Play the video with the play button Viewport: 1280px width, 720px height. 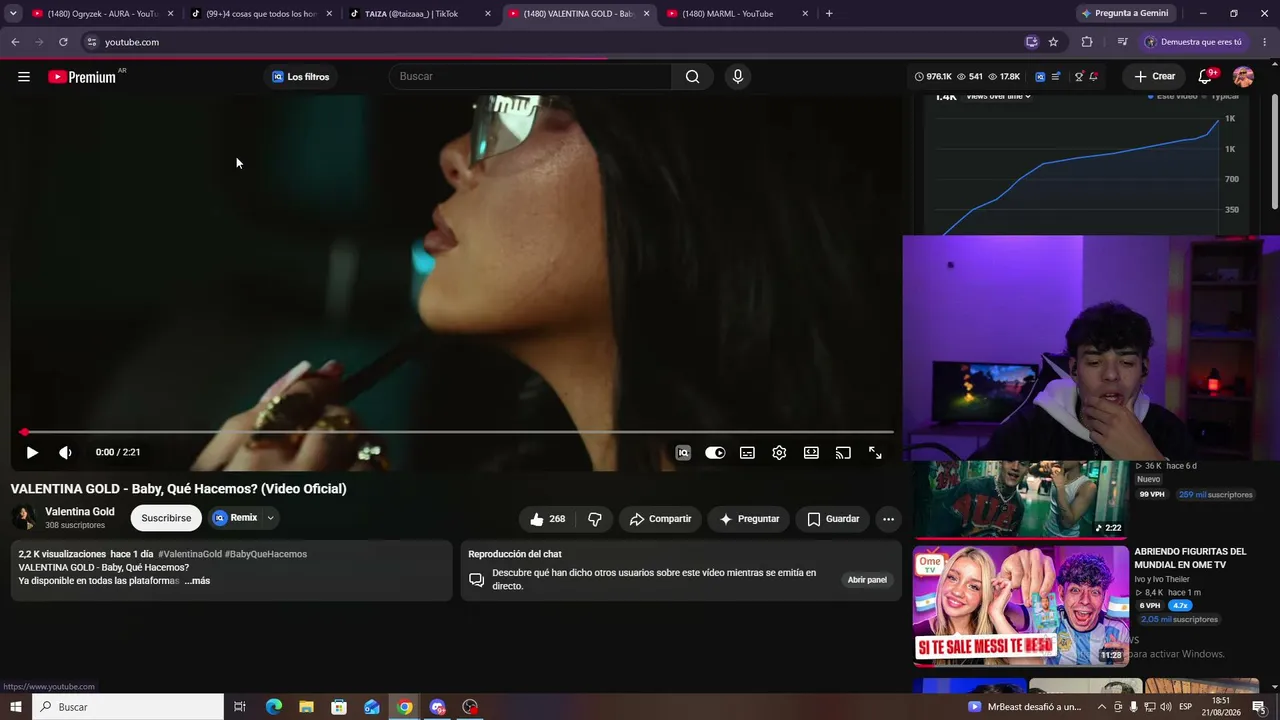[32, 453]
